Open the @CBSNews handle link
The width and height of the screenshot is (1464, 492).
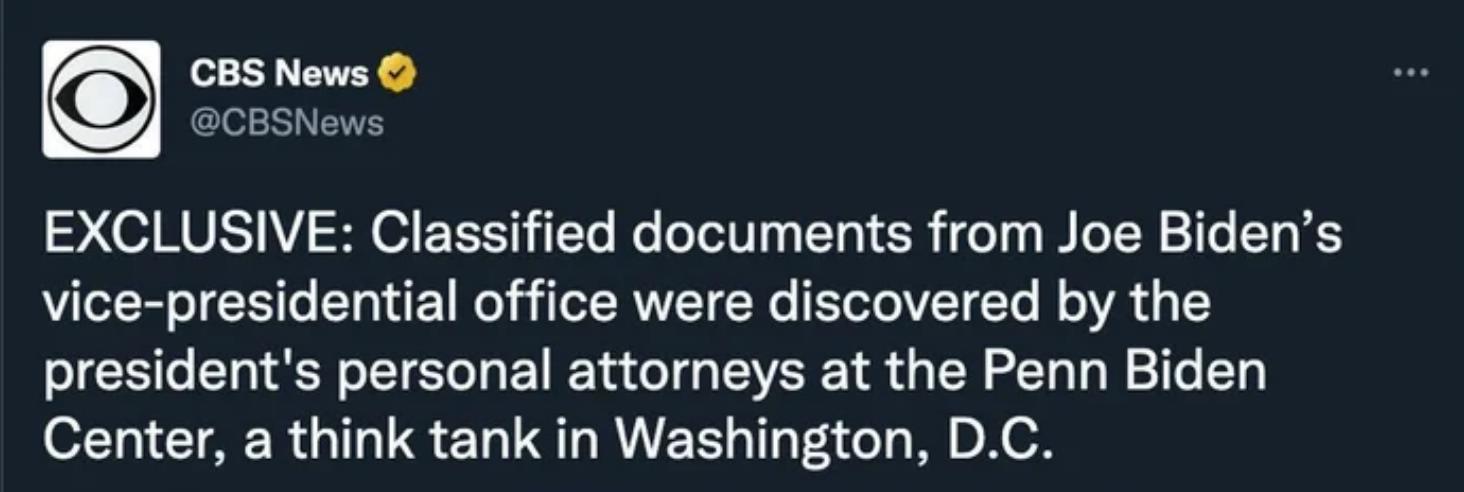[x=286, y=123]
